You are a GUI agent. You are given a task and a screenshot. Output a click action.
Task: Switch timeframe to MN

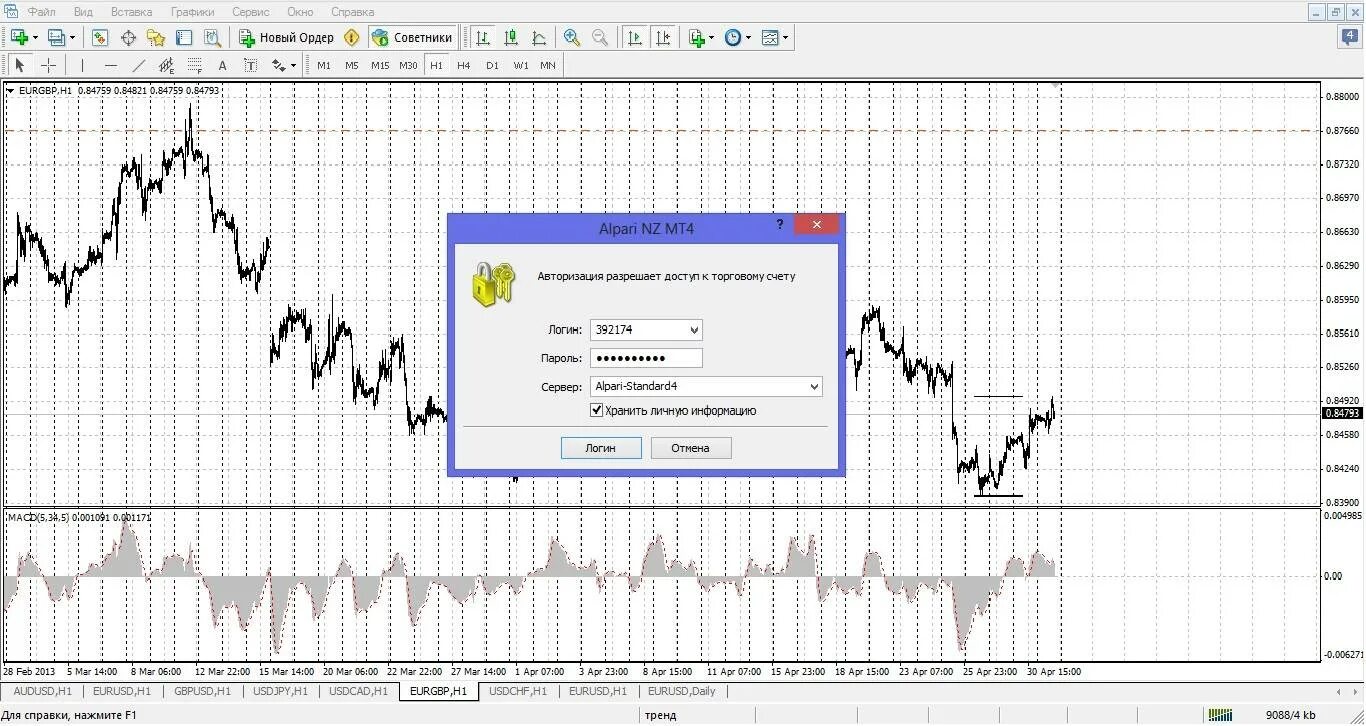(x=548, y=65)
